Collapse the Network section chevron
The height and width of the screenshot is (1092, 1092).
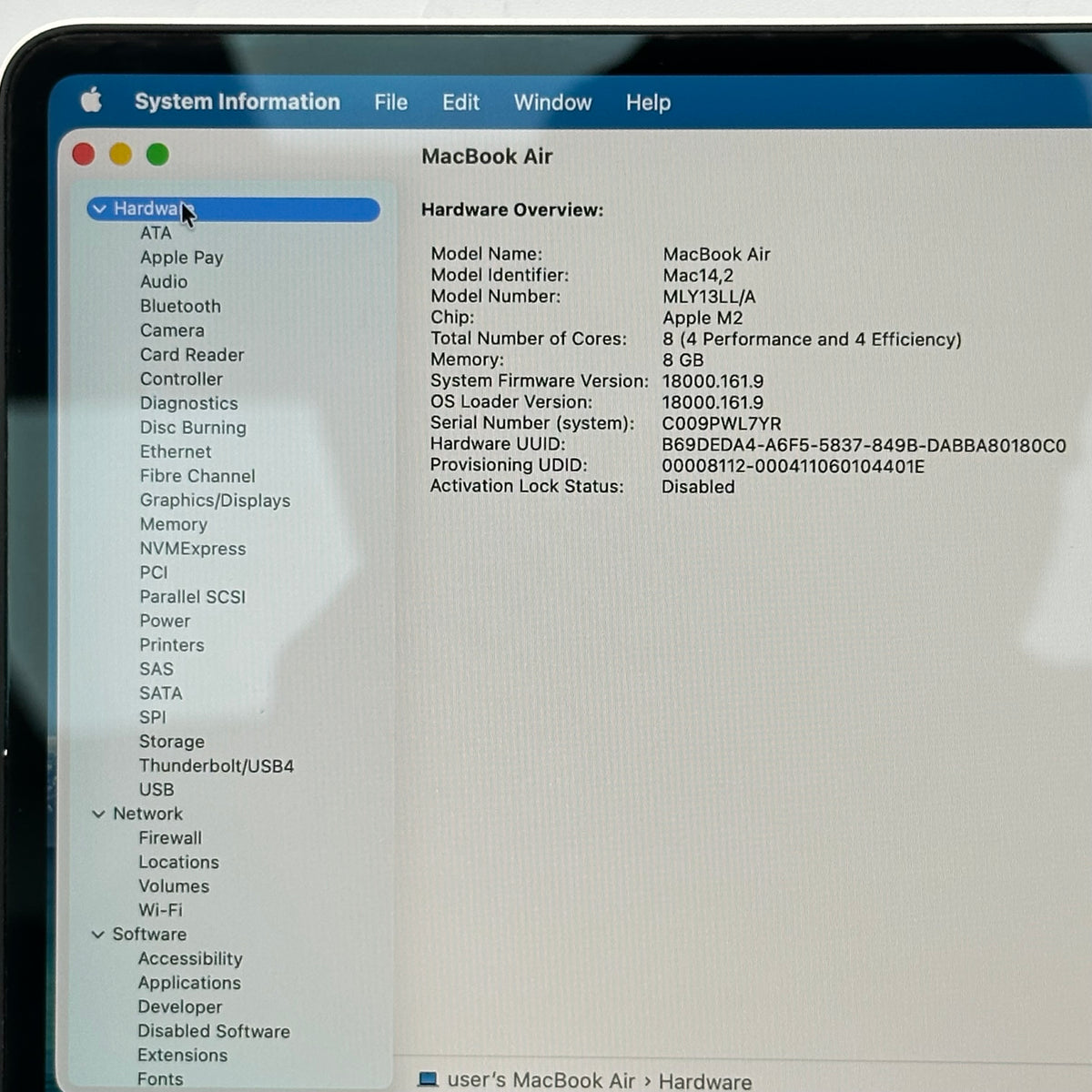pos(98,814)
